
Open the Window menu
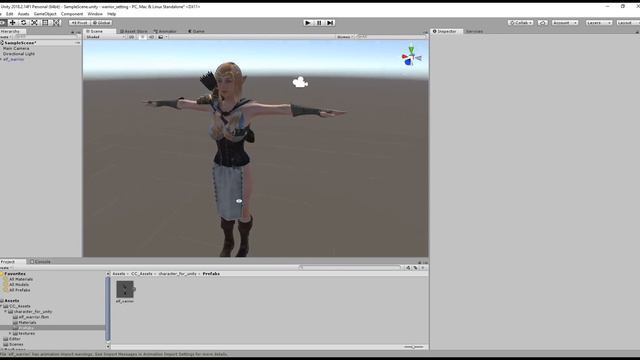tap(95, 14)
